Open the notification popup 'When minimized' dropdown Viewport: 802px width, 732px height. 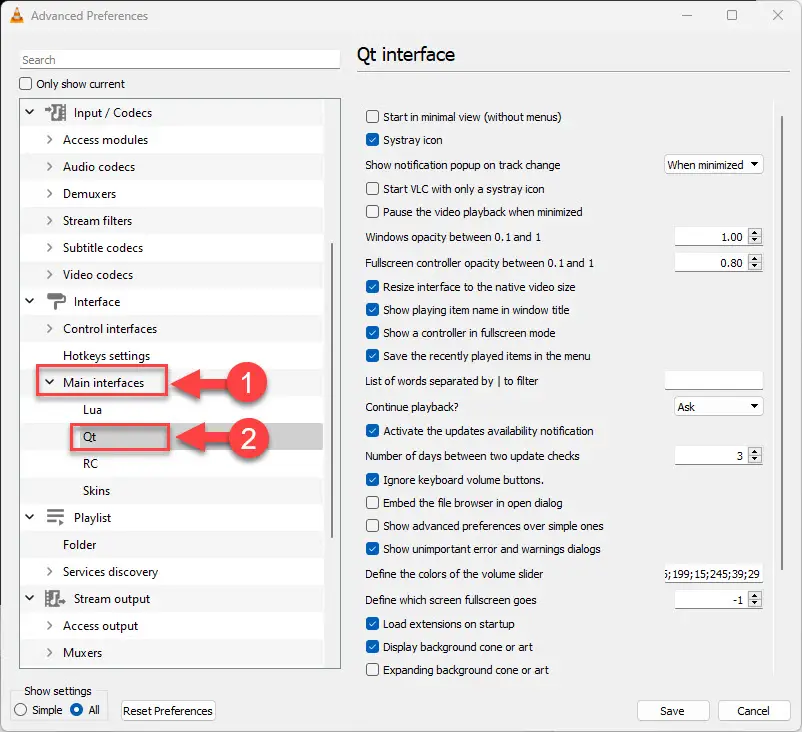pos(714,165)
